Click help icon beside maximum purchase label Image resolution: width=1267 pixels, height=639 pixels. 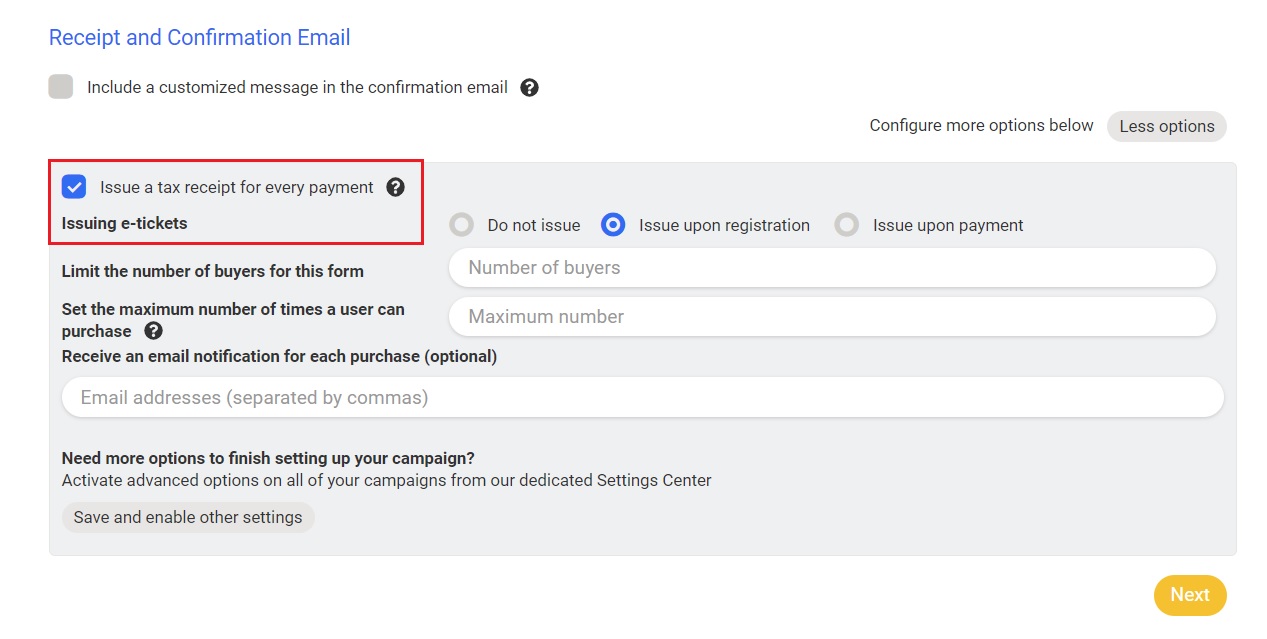[153, 331]
